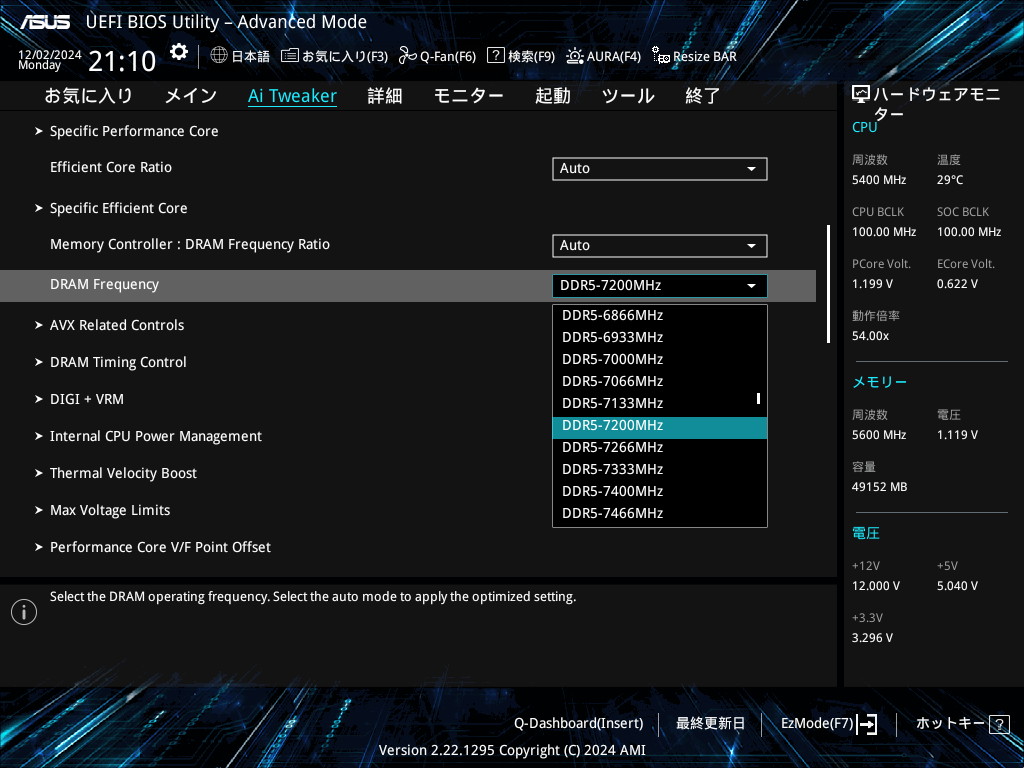Viewport: 1024px width, 768px height.
Task: Click the info icon beside help text
Action: click(24, 612)
